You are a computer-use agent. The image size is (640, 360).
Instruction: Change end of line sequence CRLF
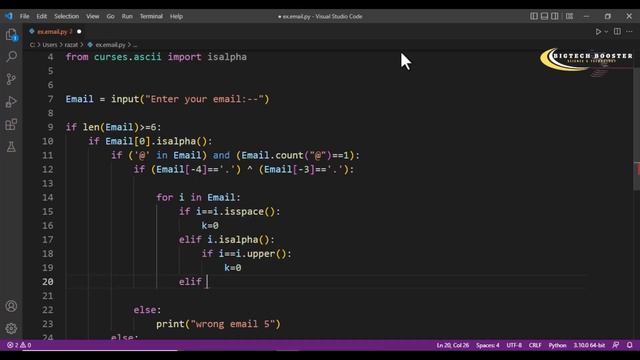click(x=535, y=345)
